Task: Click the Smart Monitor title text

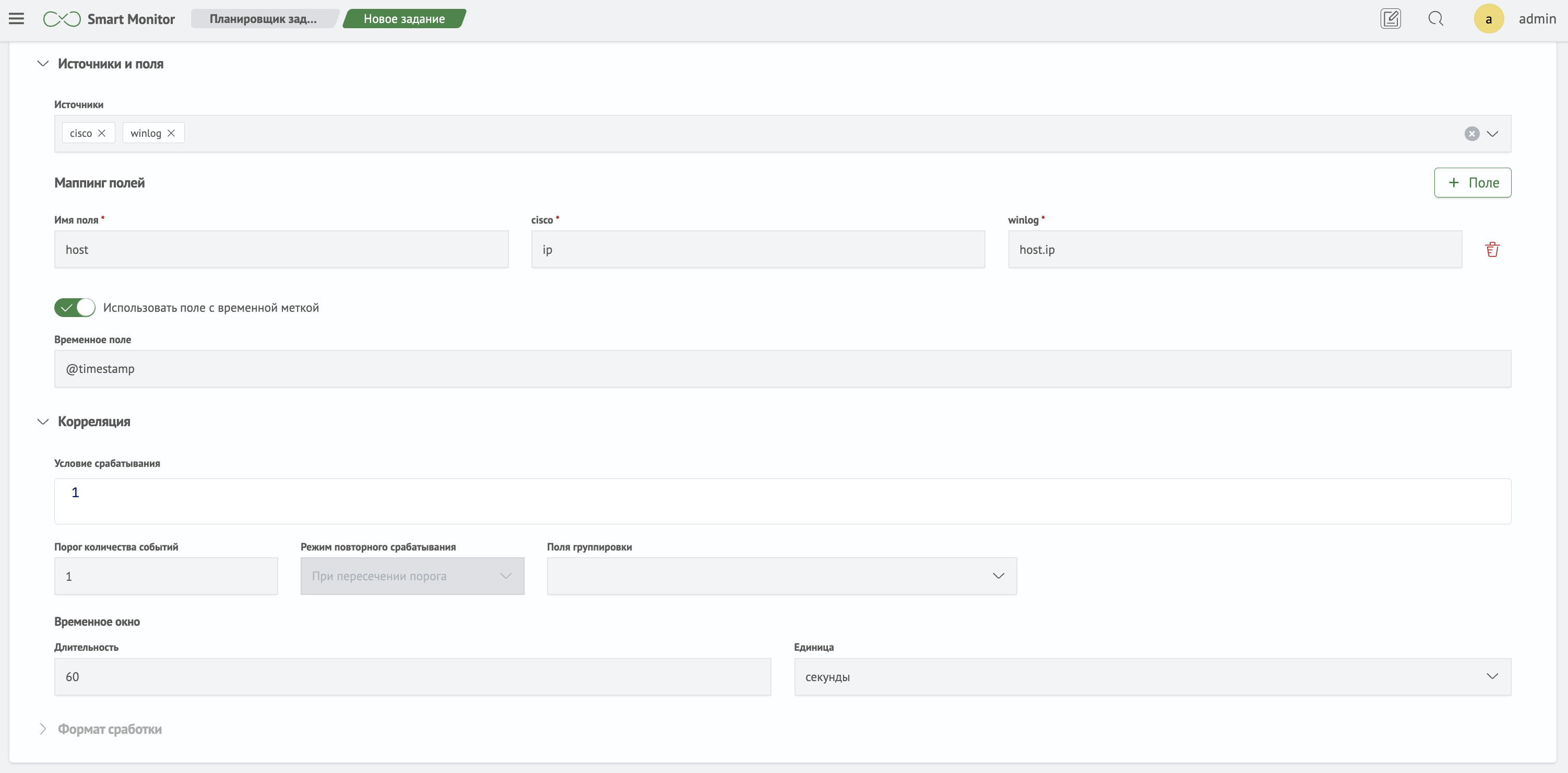Action: coord(131,19)
